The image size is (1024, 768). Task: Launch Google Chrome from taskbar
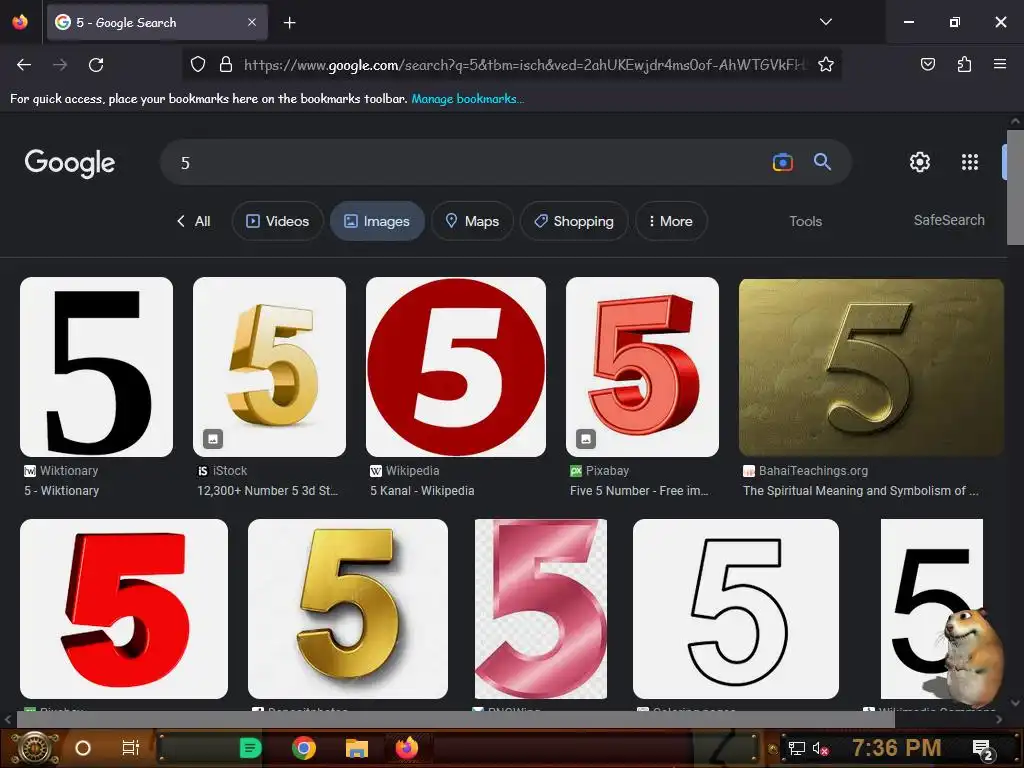tap(304, 748)
